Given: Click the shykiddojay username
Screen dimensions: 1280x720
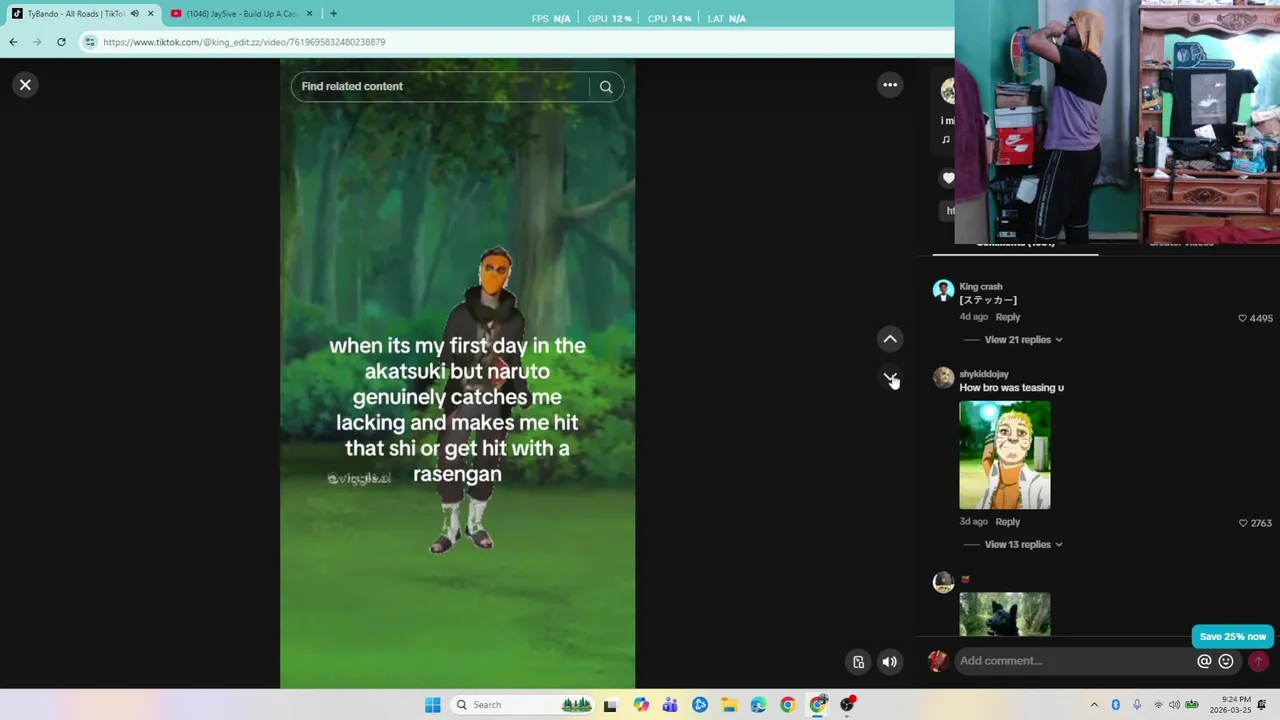Looking at the screenshot, I should 984,374.
